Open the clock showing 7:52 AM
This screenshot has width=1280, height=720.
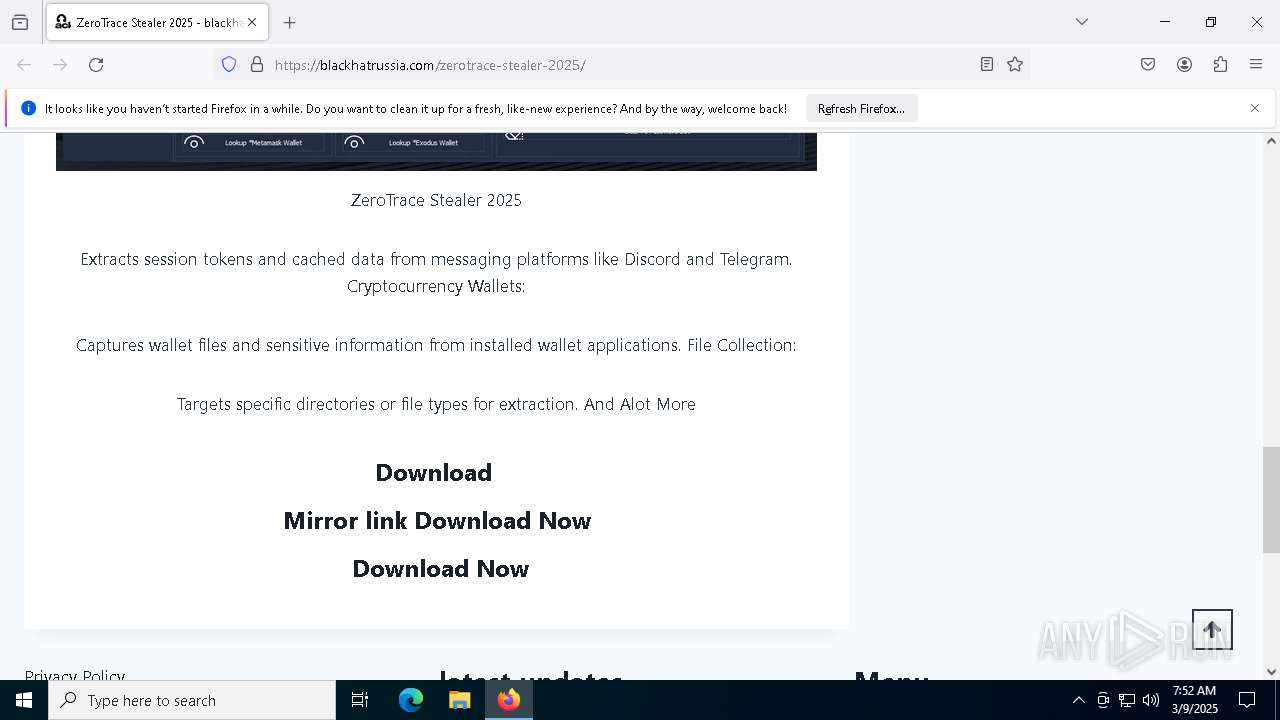(1194, 700)
